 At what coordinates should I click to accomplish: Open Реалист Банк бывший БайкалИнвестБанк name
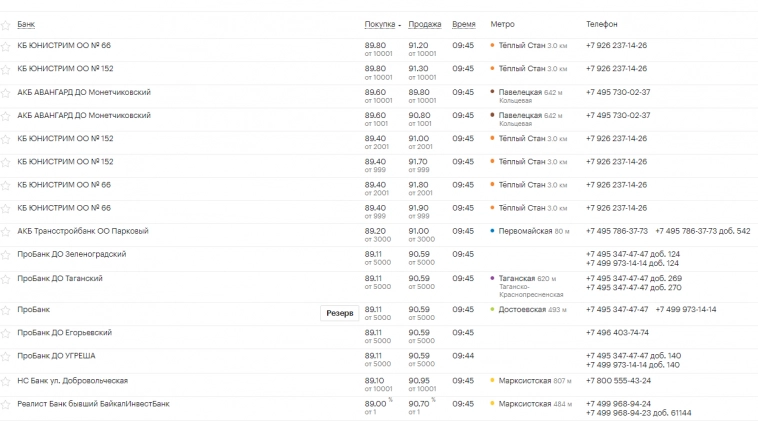pos(93,404)
